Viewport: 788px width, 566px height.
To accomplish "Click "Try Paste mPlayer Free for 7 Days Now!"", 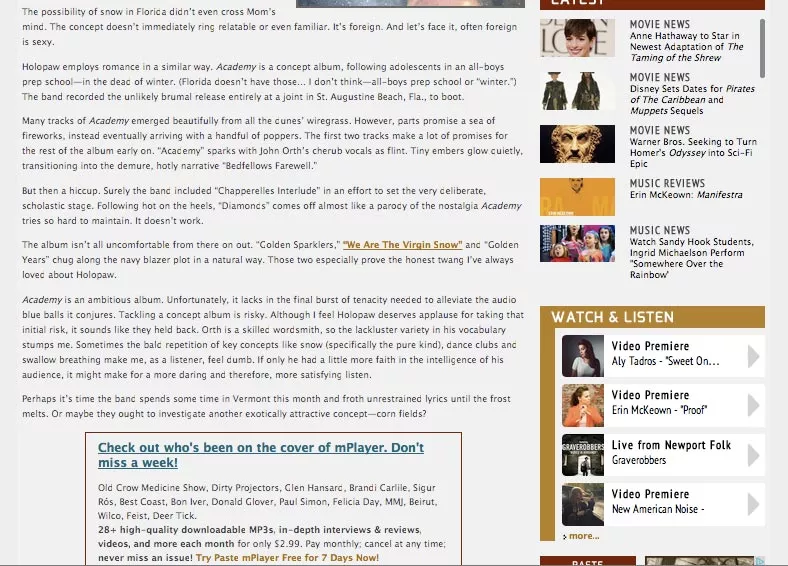I will click(x=287, y=557).
